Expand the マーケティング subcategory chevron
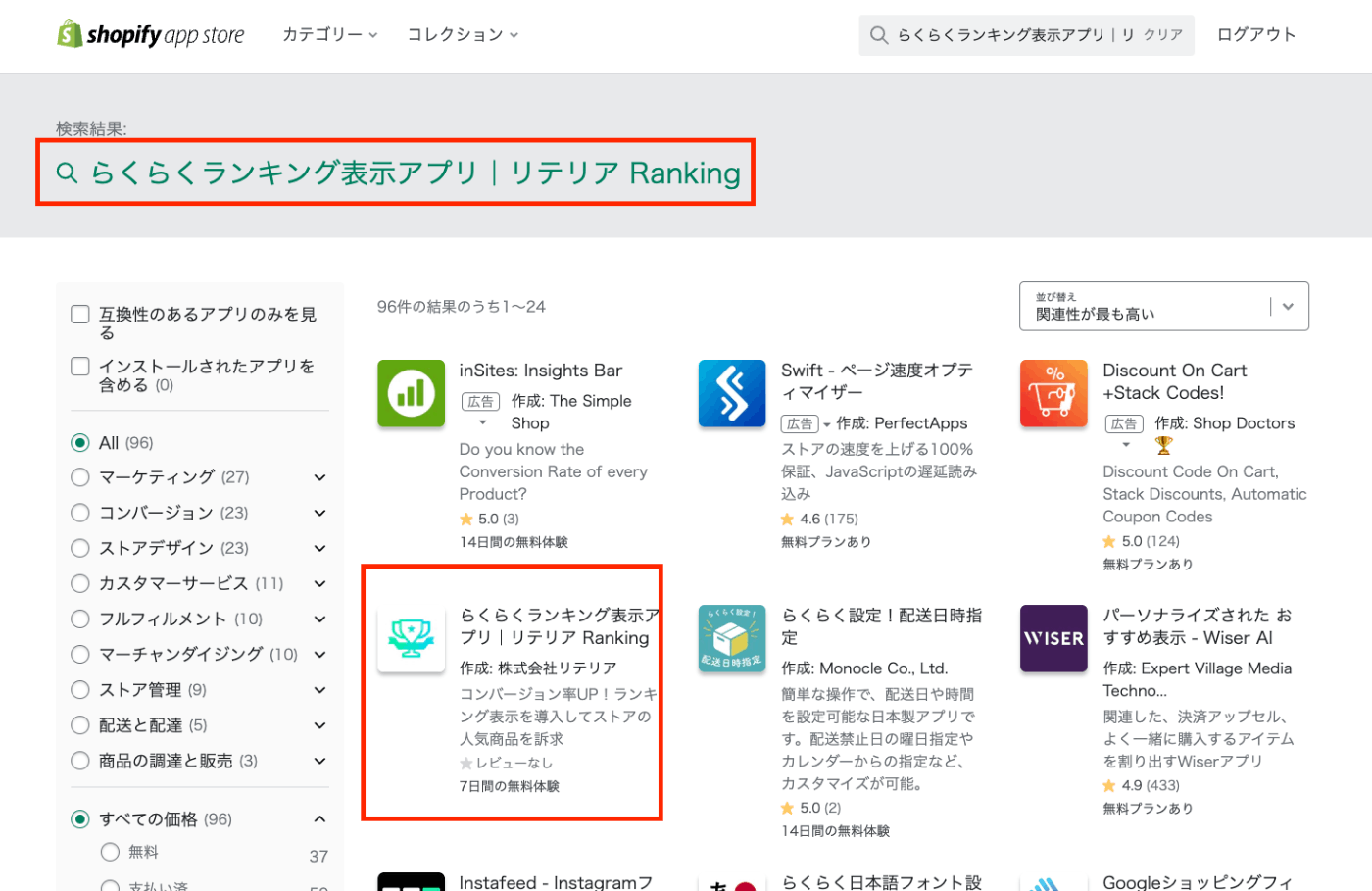The image size is (1372, 891). pyautogui.click(x=319, y=477)
